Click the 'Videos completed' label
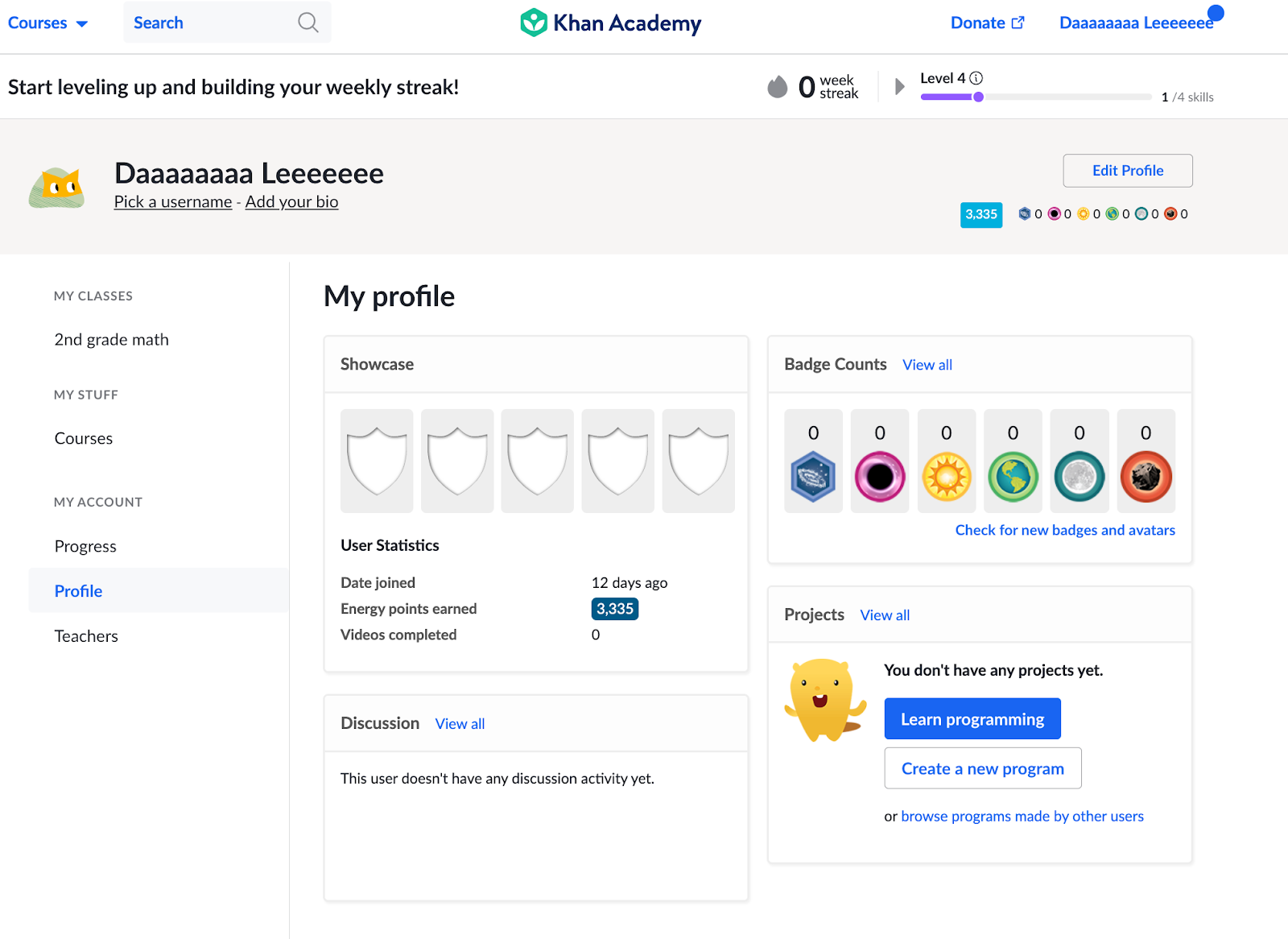Screen dimensions: 1288x939 398,635
